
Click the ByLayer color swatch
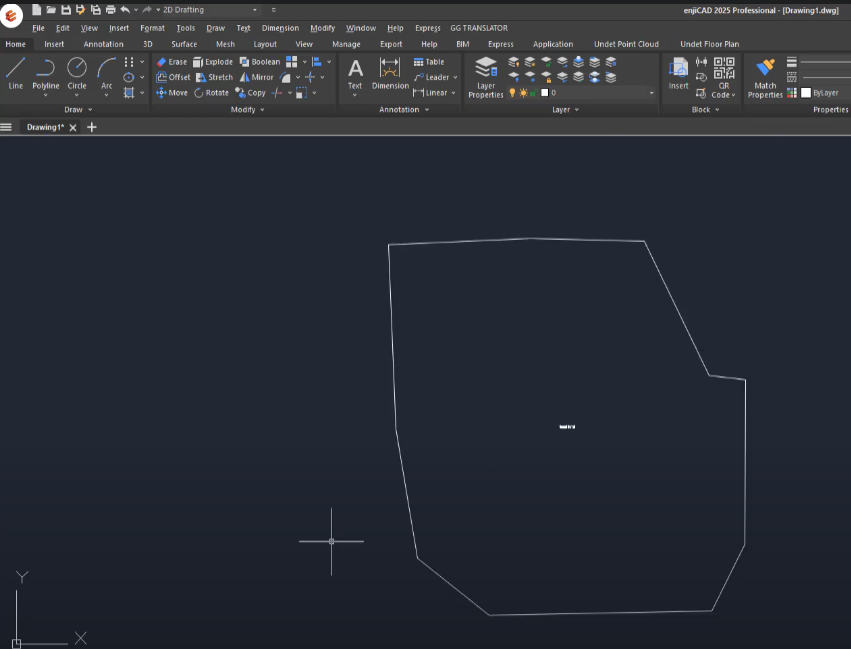806,93
